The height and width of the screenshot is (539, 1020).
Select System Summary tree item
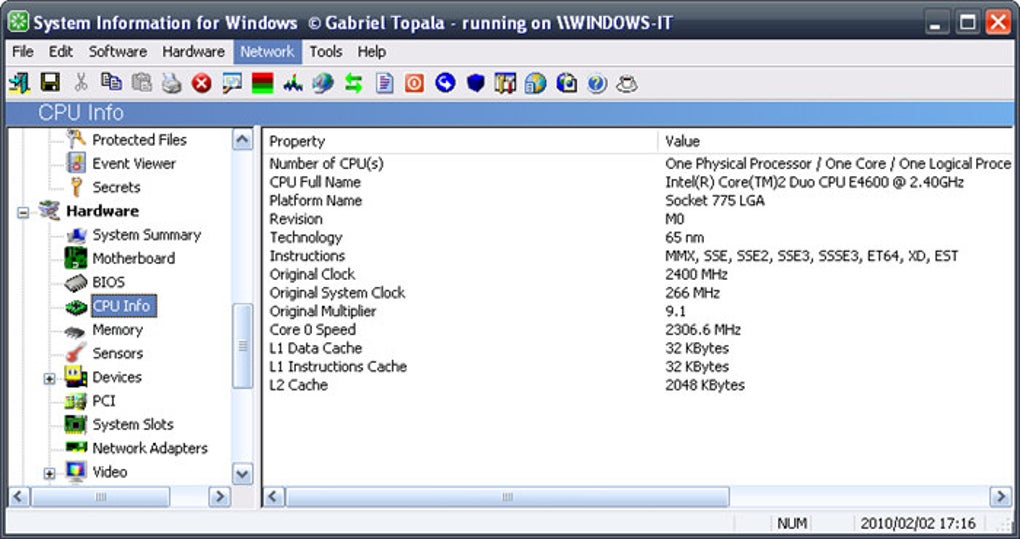point(146,235)
